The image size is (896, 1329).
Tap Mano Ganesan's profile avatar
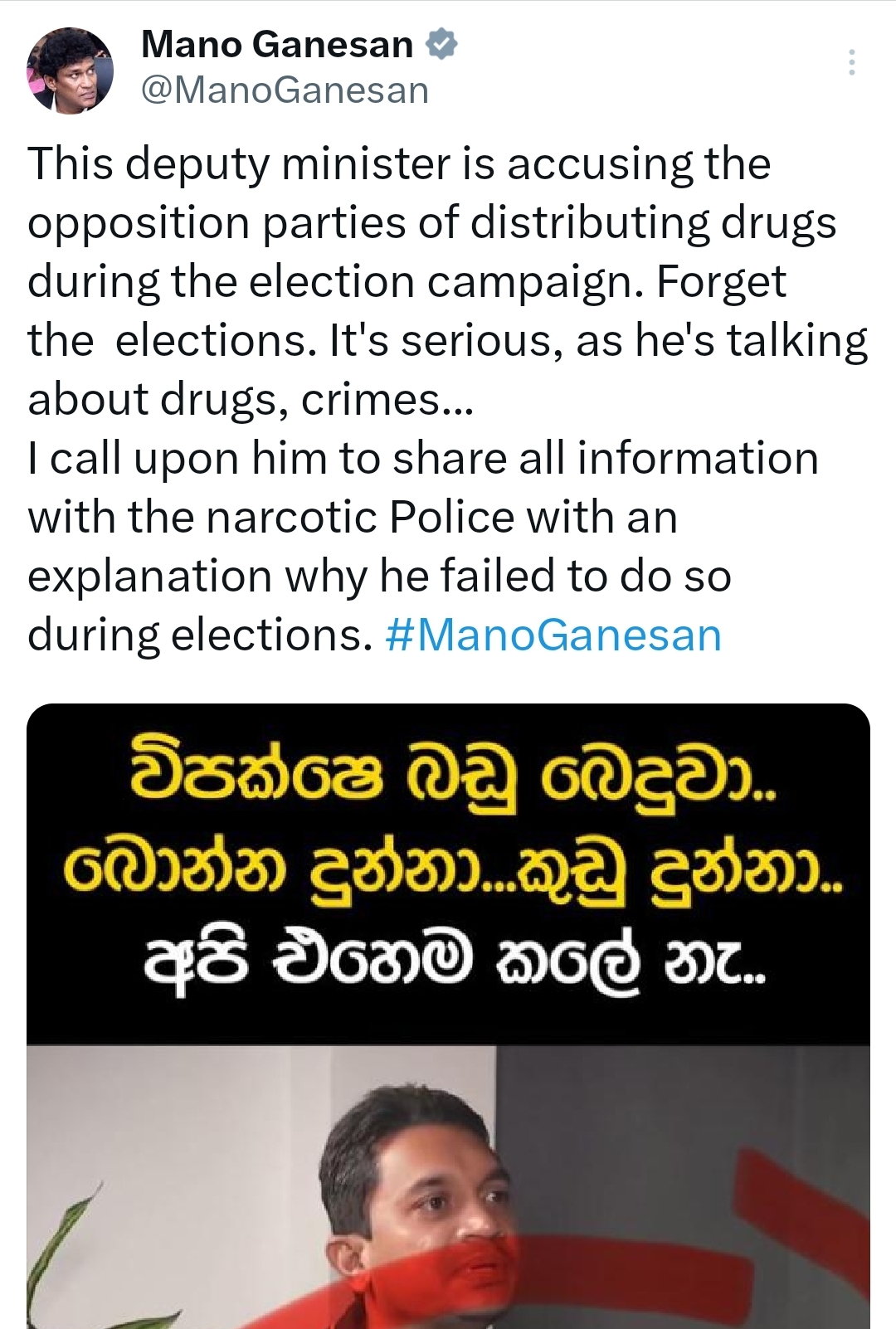pyautogui.click(x=70, y=71)
